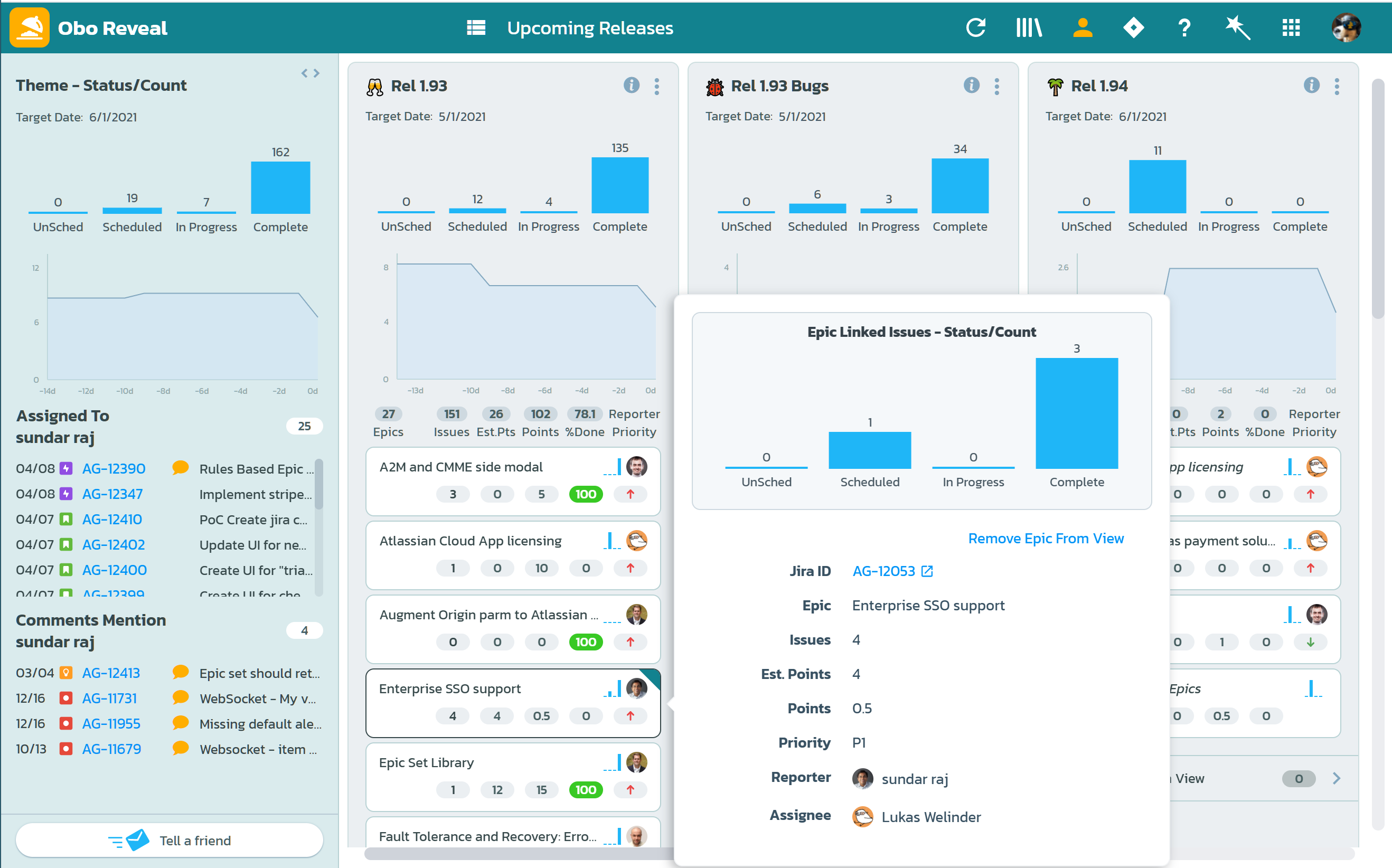
Task: Click the orange user person icon
Action: [1082, 27]
